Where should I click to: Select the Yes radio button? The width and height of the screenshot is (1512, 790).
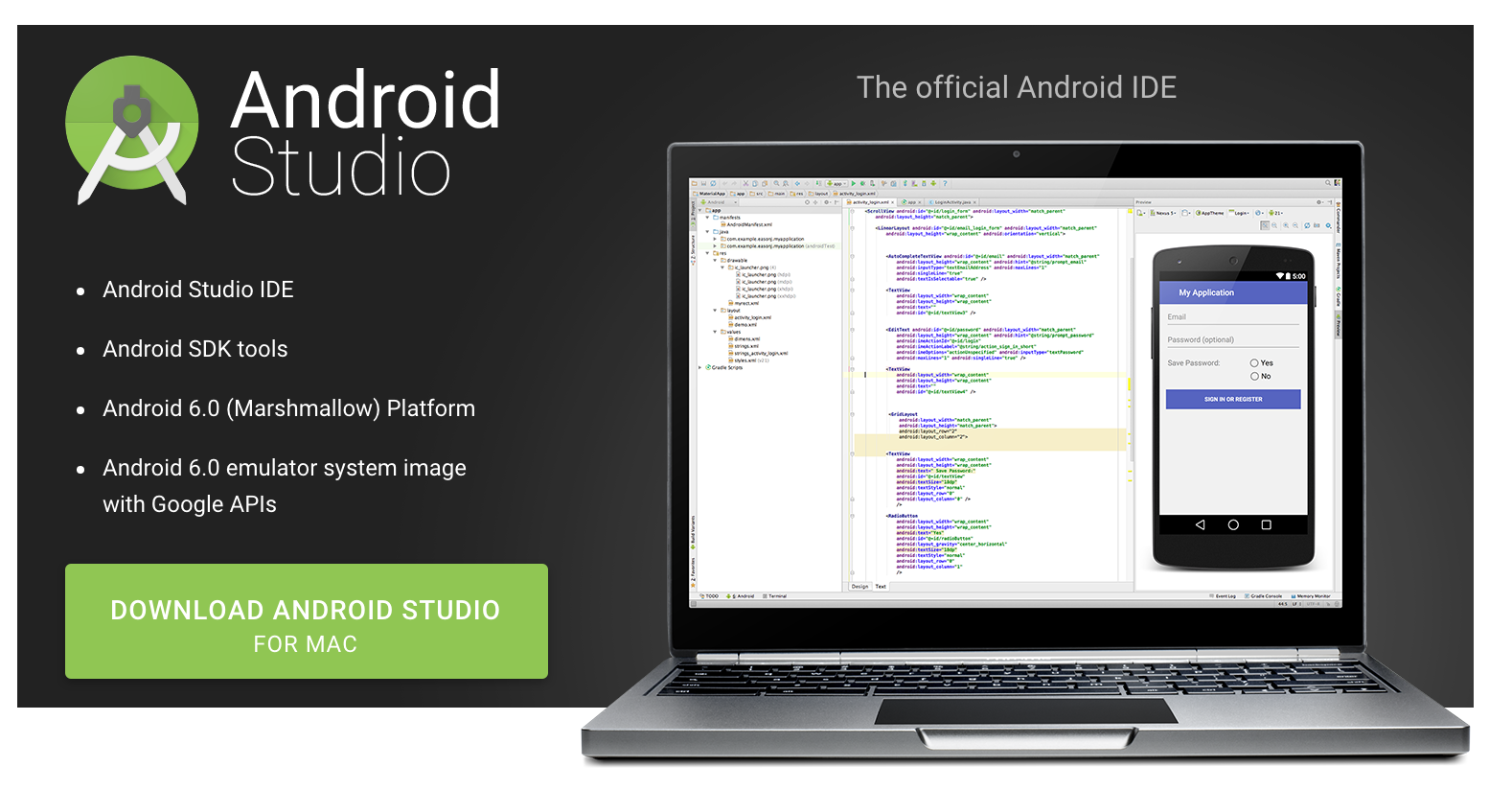point(1254,363)
